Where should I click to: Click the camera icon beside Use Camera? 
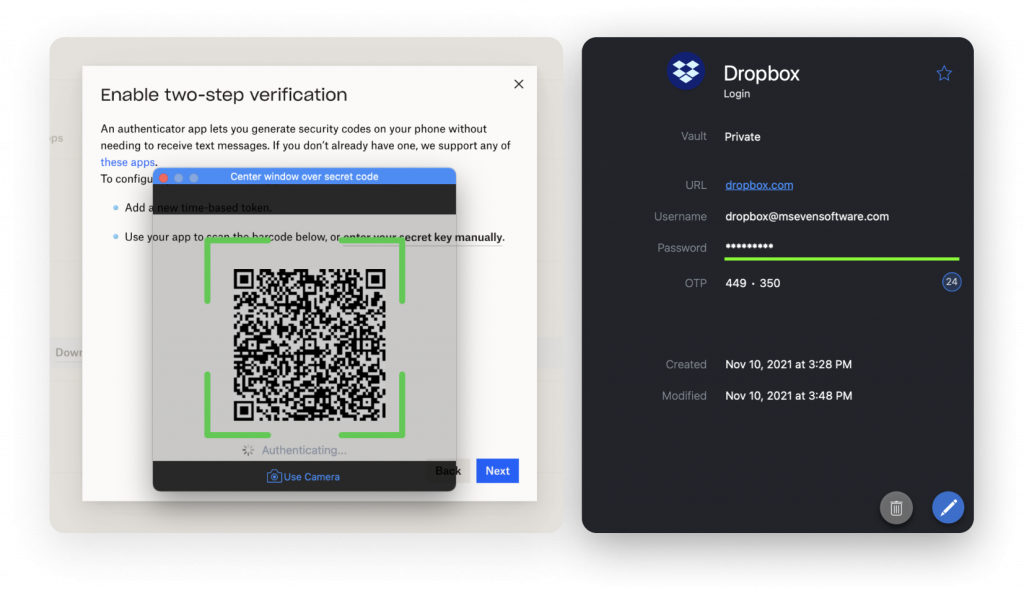(x=273, y=477)
